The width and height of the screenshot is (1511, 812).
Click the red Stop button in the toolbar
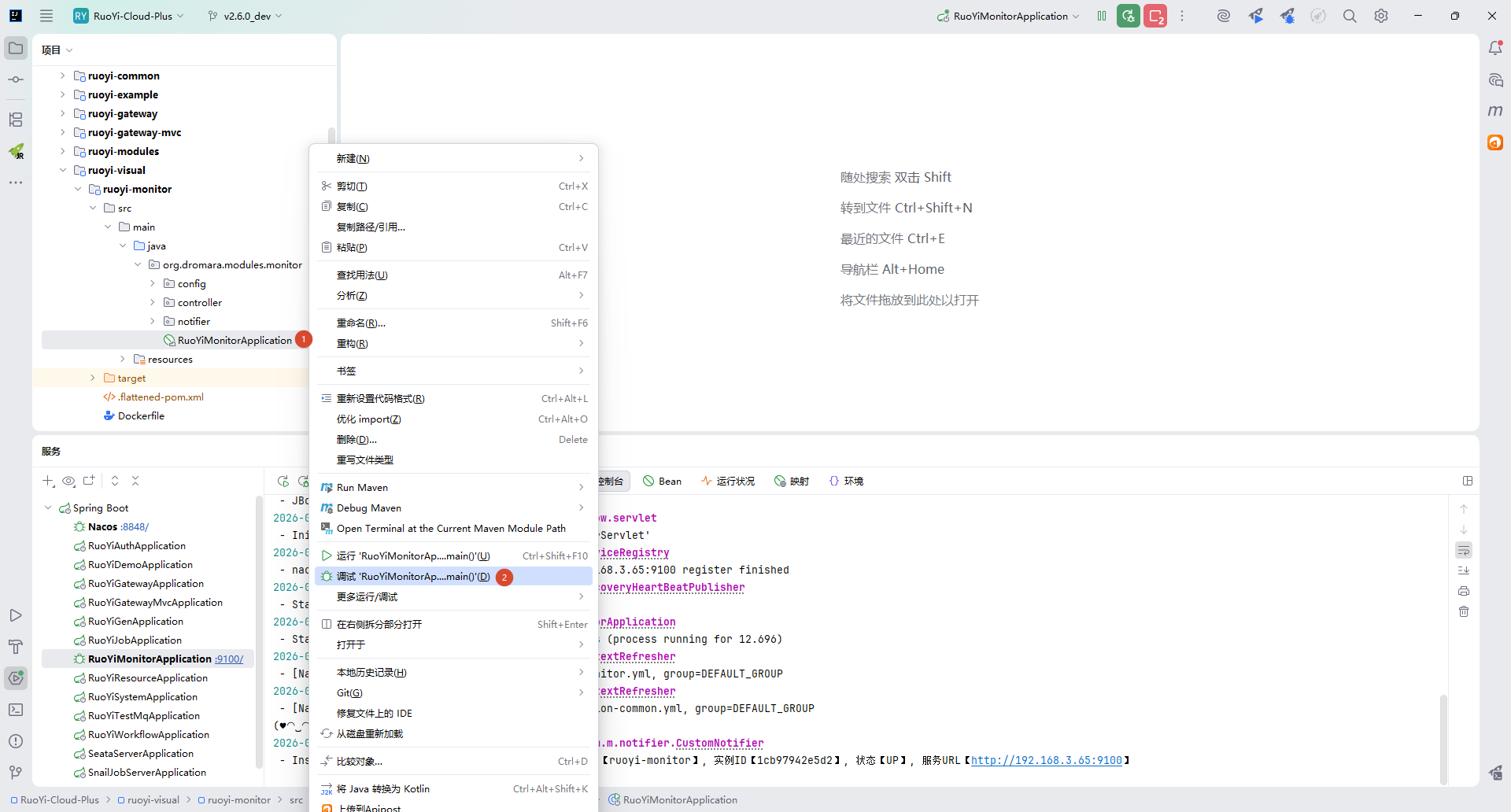click(x=1155, y=16)
